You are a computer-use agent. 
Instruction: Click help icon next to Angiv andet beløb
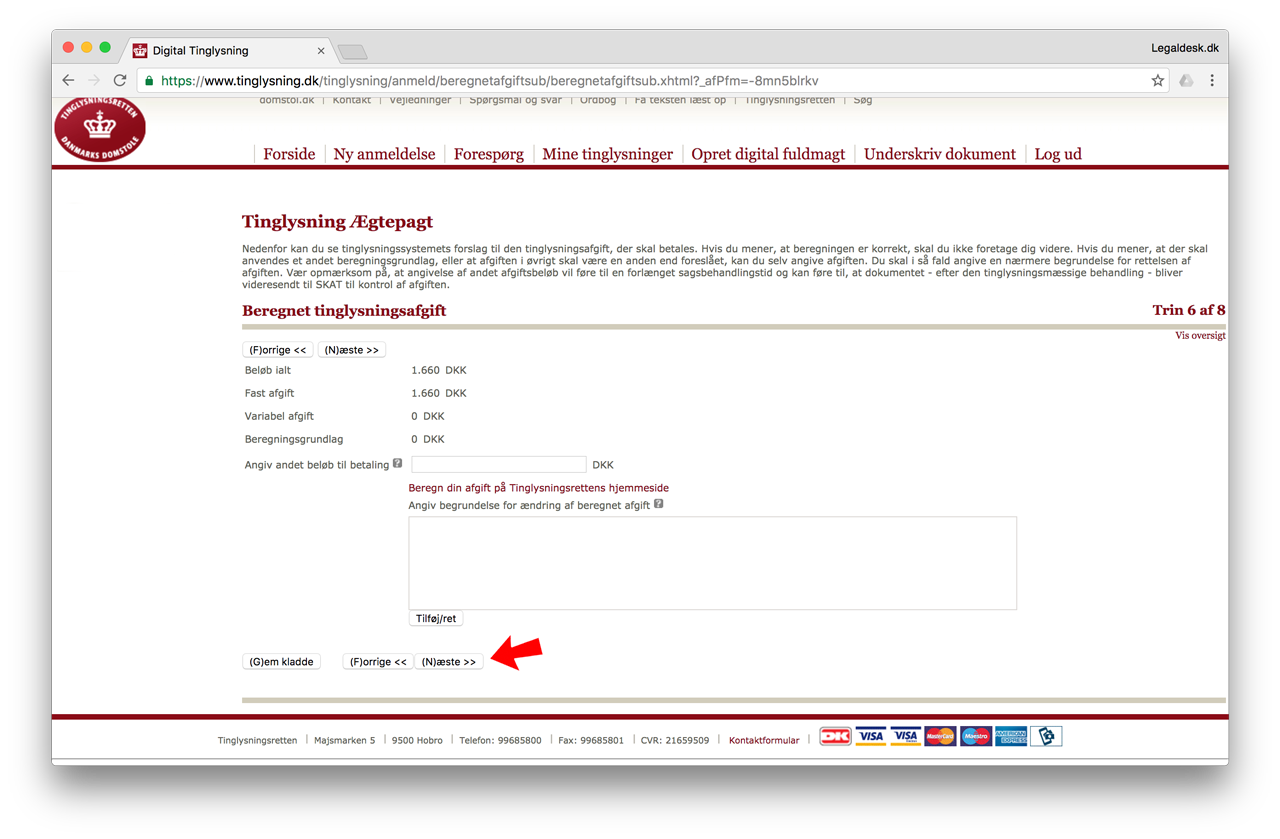[x=397, y=463]
